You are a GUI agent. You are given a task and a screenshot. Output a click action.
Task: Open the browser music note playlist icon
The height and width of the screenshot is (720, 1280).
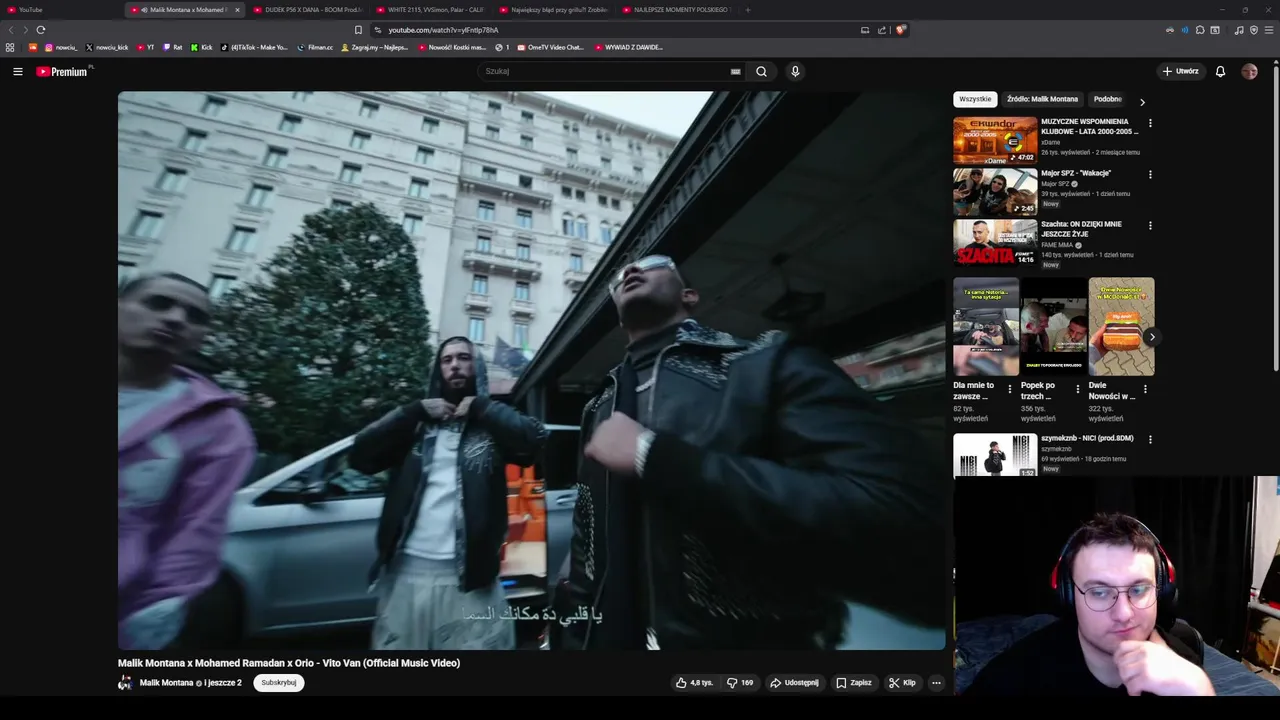point(1239,30)
